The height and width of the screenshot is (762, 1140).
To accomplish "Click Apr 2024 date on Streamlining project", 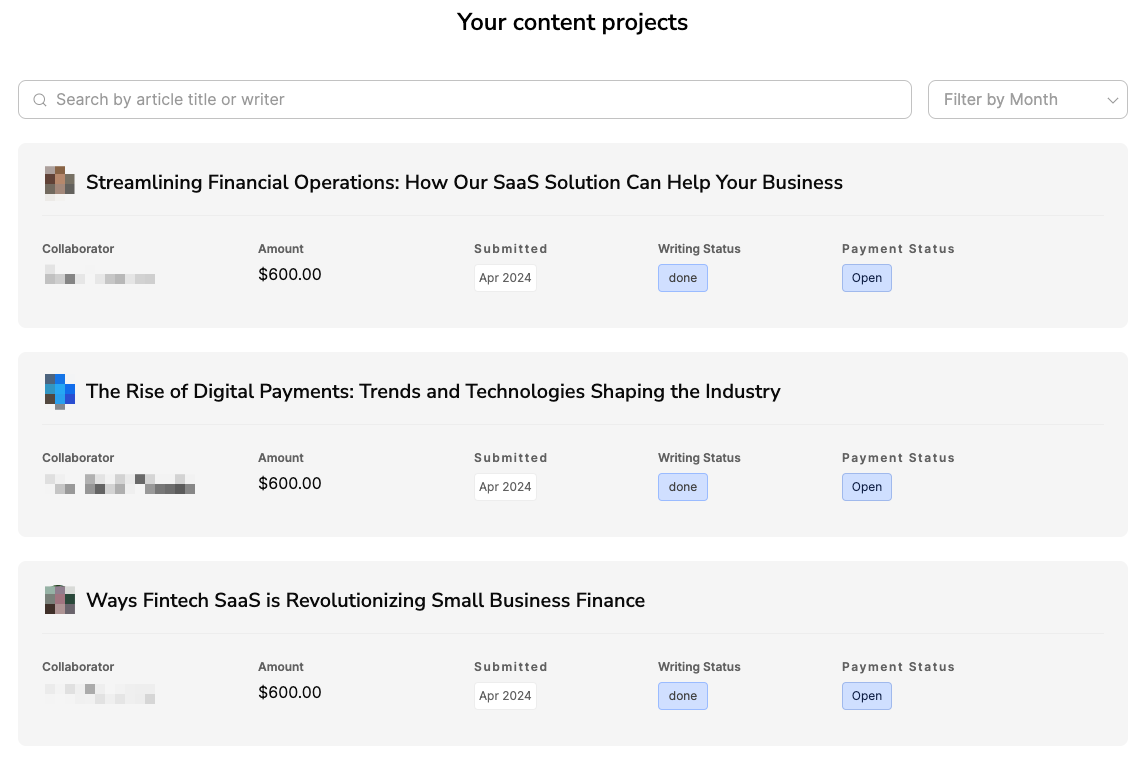I will tap(505, 278).
